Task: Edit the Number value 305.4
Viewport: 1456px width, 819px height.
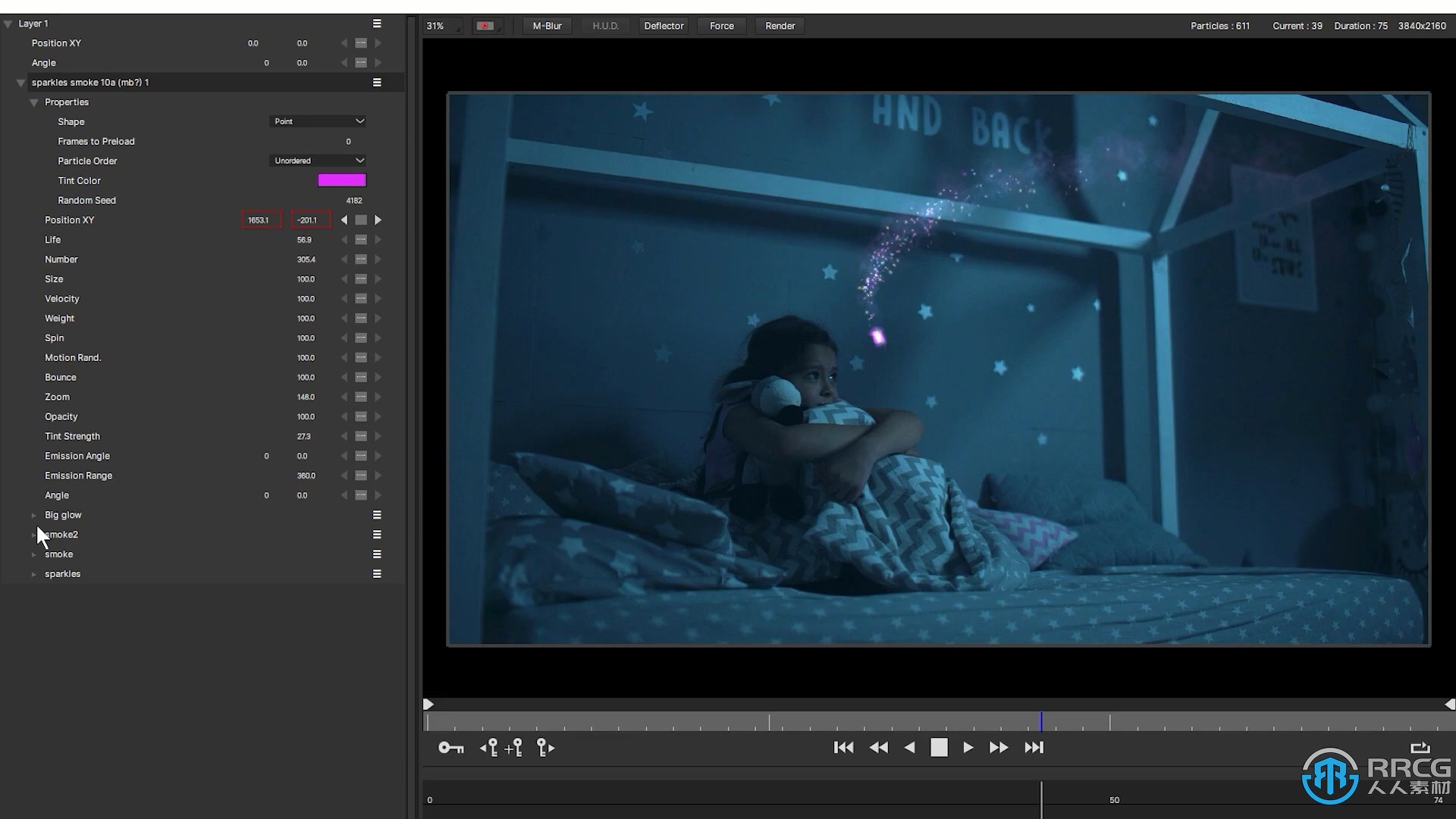Action: click(306, 259)
